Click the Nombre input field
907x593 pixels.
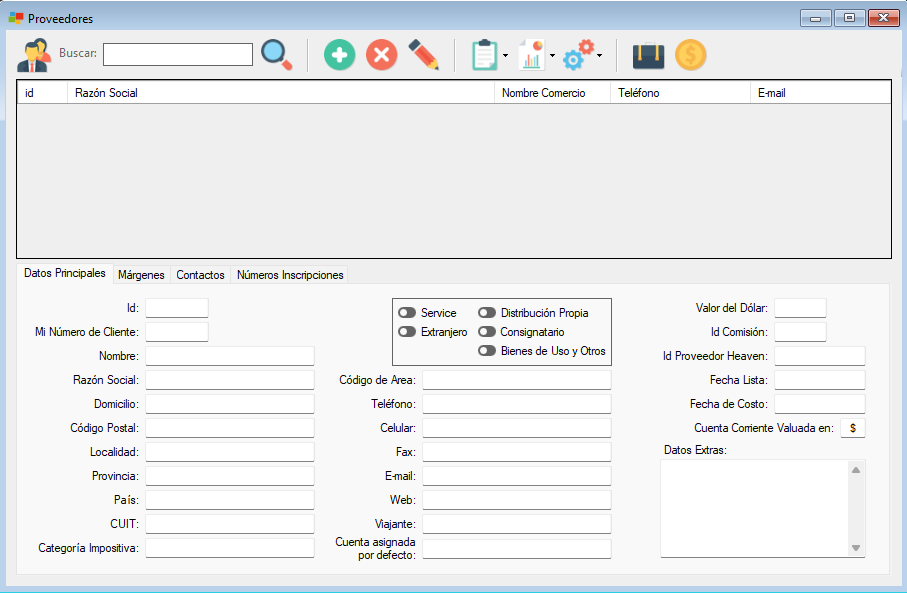click(x=230, y=356)
